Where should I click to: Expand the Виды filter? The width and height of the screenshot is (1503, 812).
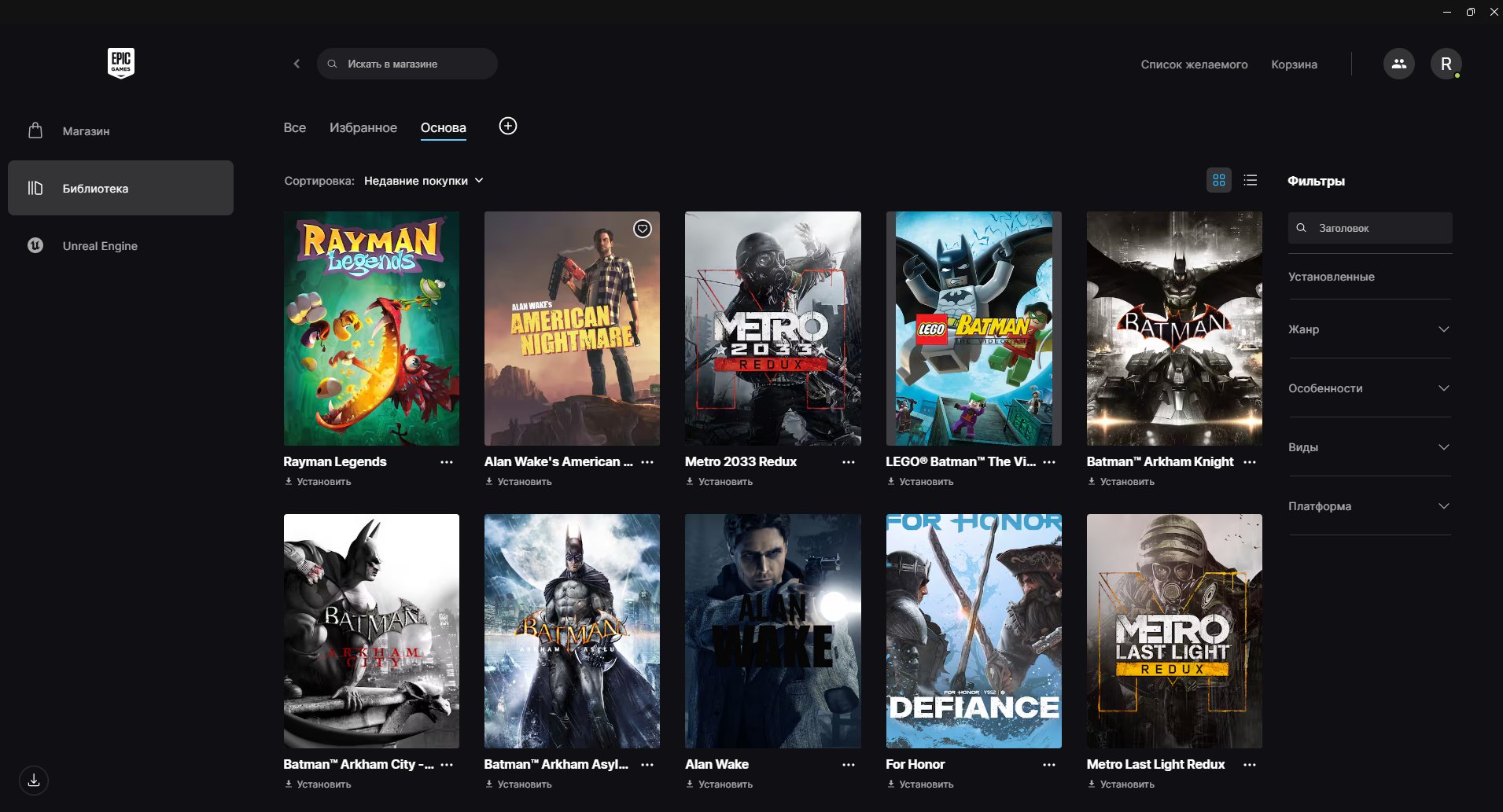(x=1369, y=446)
